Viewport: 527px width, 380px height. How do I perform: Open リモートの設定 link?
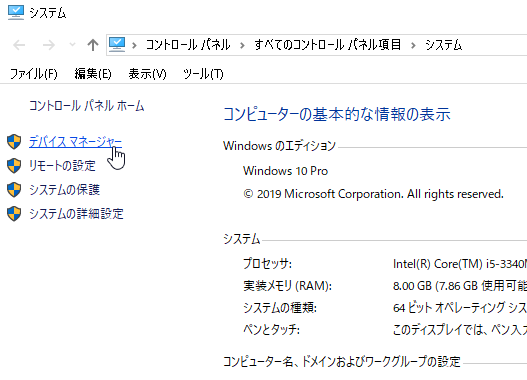pos(63,166)
